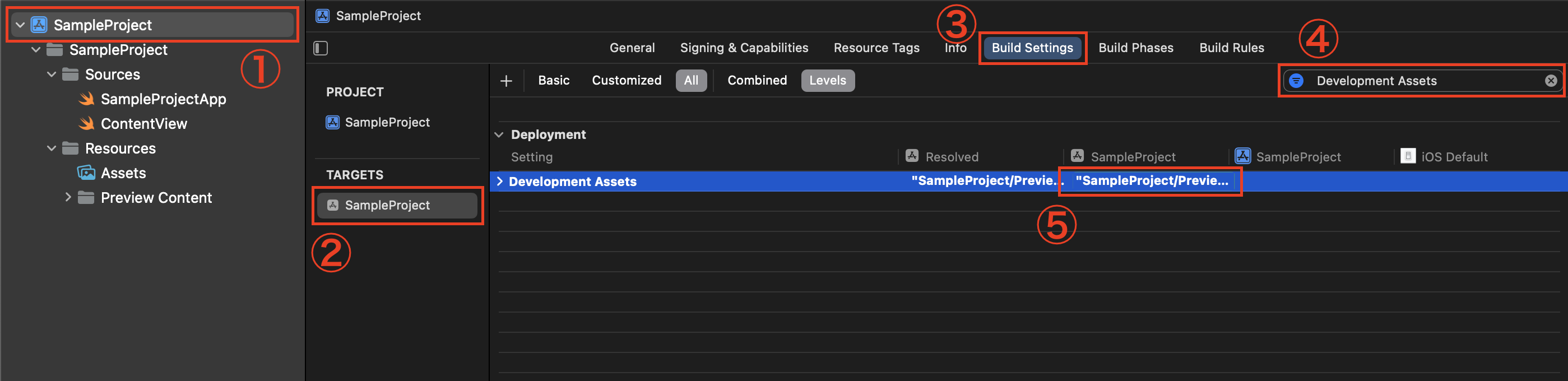Toggle the All settings filter
This screenshot has height=381, width=1568.
691,80
